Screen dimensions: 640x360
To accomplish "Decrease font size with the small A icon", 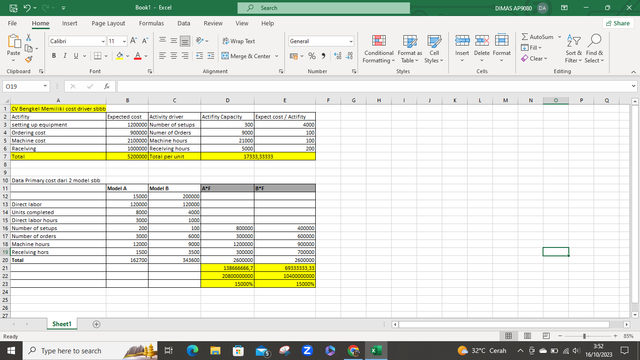I will [x=144, y=41].
